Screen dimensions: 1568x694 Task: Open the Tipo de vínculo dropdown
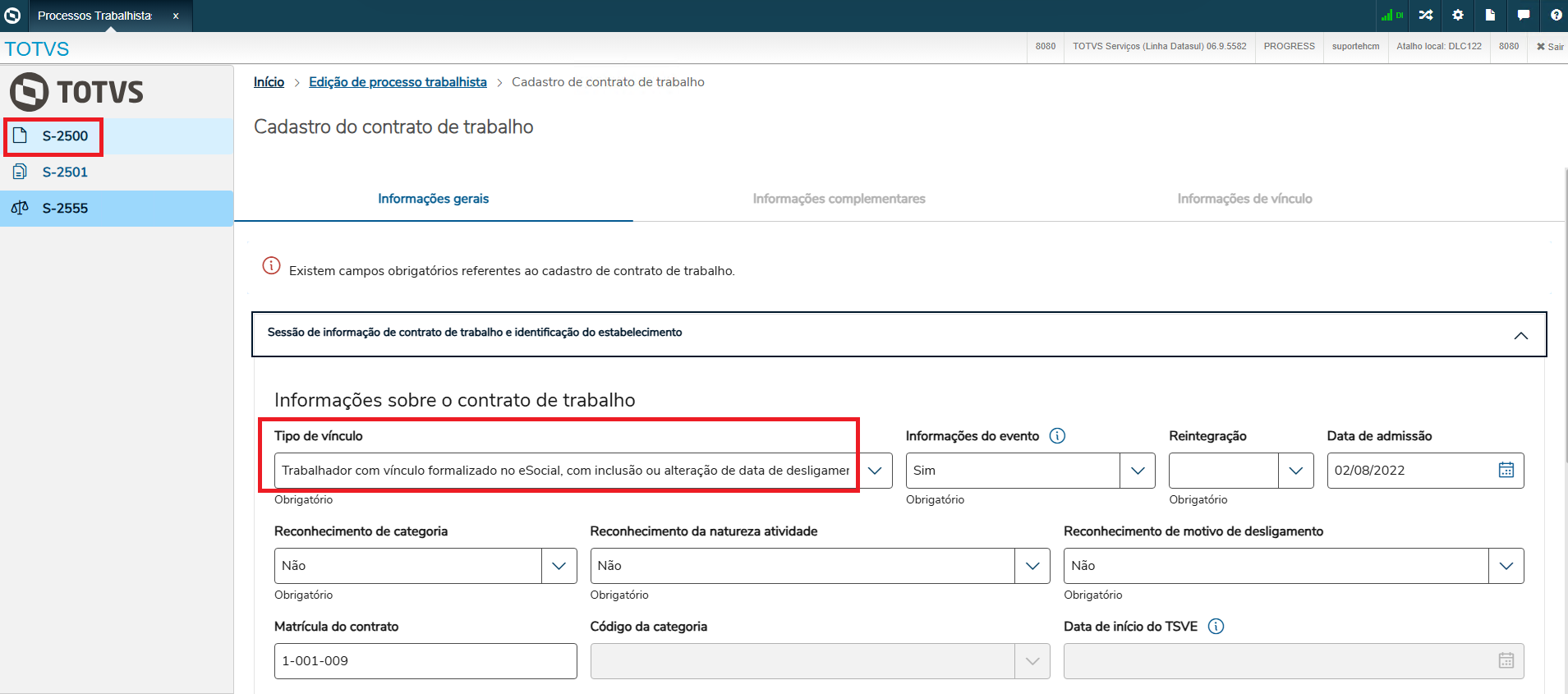point(583,471)
